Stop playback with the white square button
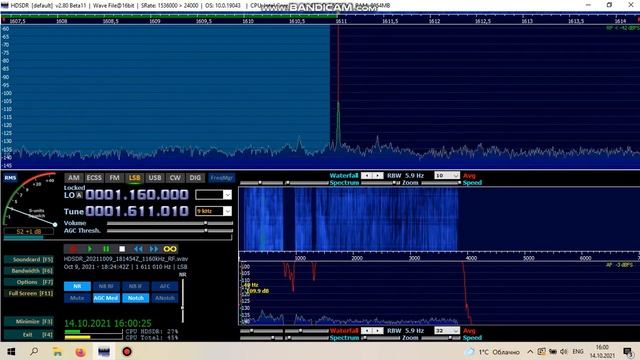 tap(122, 249)
